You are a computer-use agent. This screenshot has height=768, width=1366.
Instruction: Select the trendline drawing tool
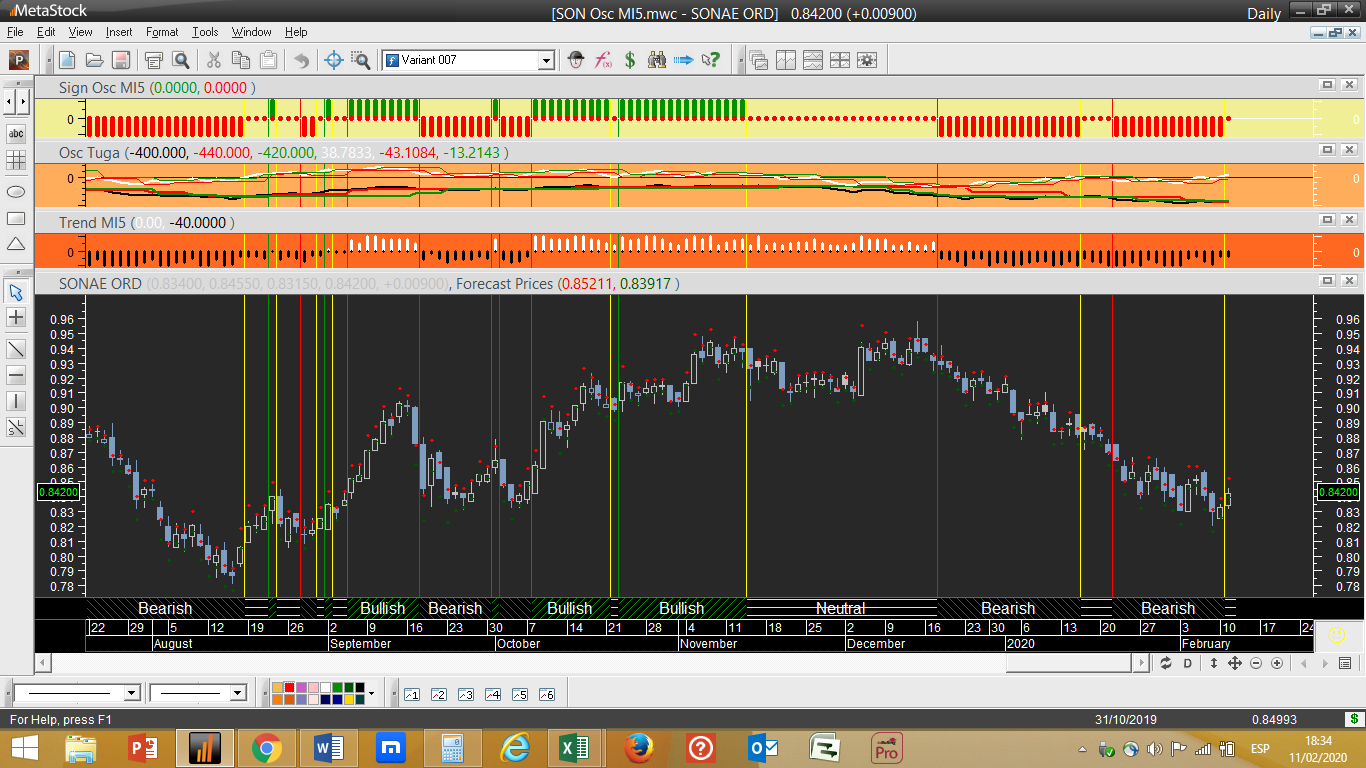tap(16, 348)
